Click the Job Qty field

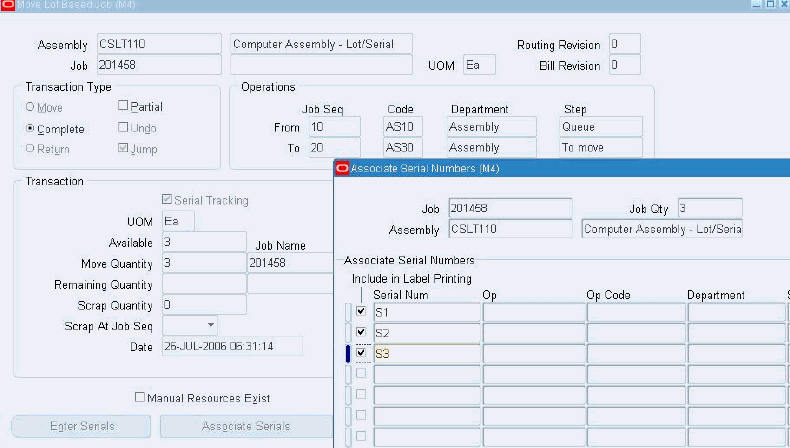click(x=710, y=208)
